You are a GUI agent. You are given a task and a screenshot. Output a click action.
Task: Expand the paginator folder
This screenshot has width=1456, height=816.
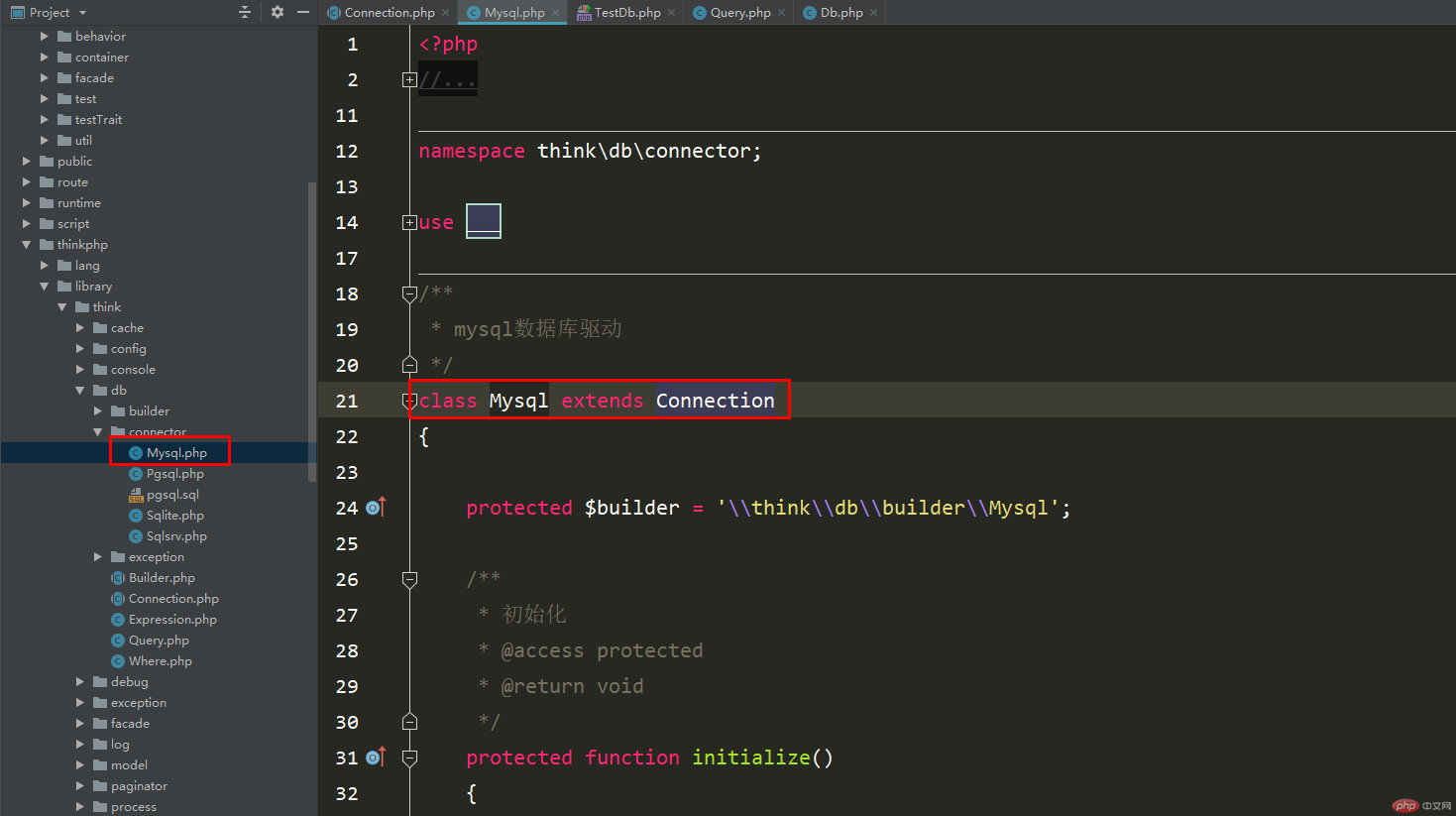tap(79, 786)
